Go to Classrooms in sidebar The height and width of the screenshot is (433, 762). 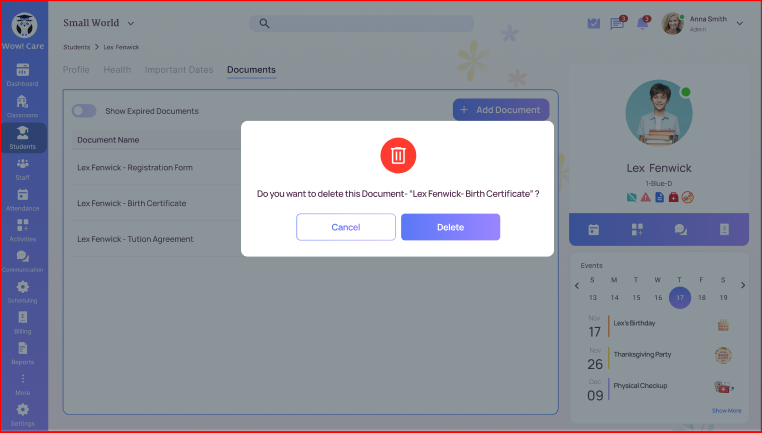22,106
